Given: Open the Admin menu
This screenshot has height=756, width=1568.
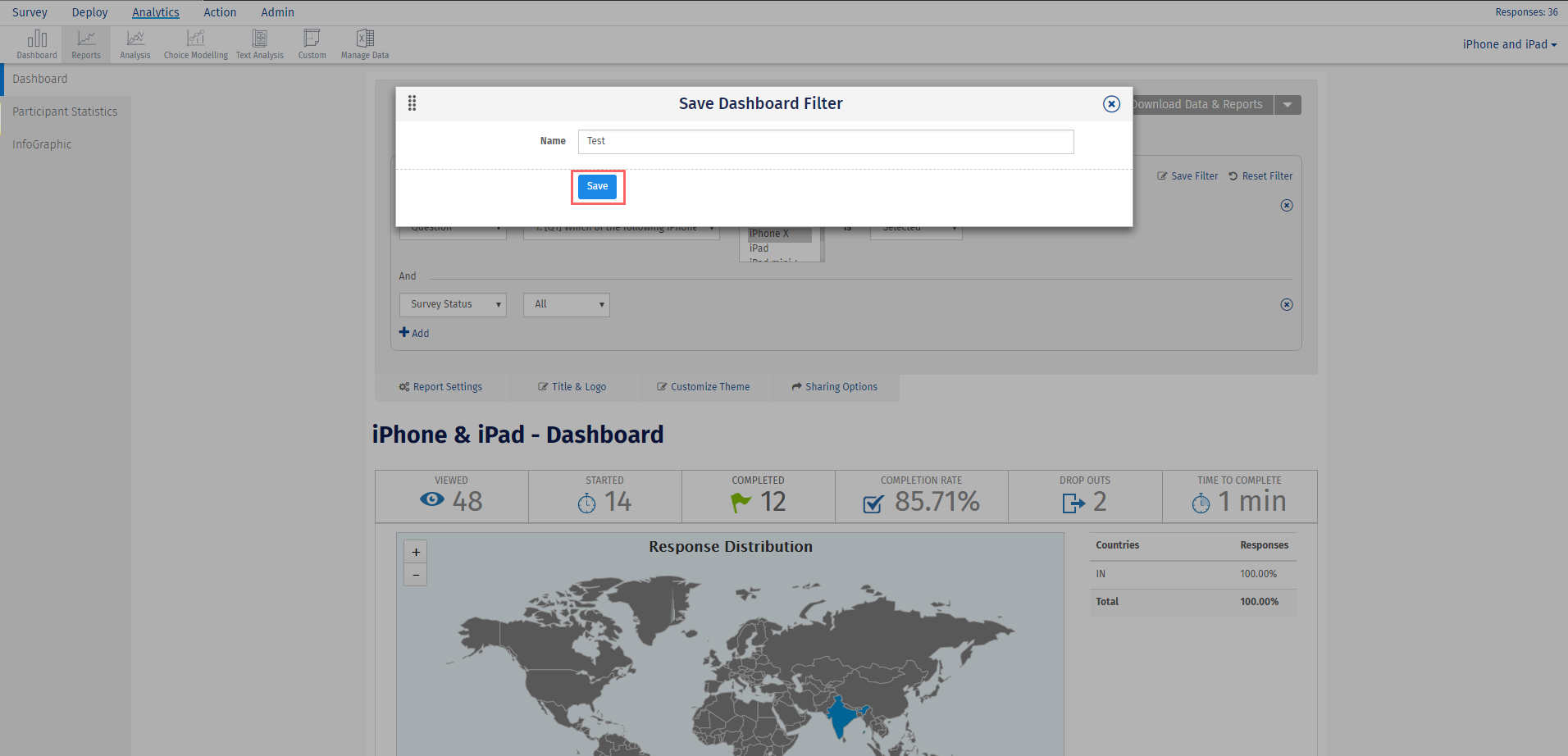Looking at the screenshot, I should tap(277, 11).
